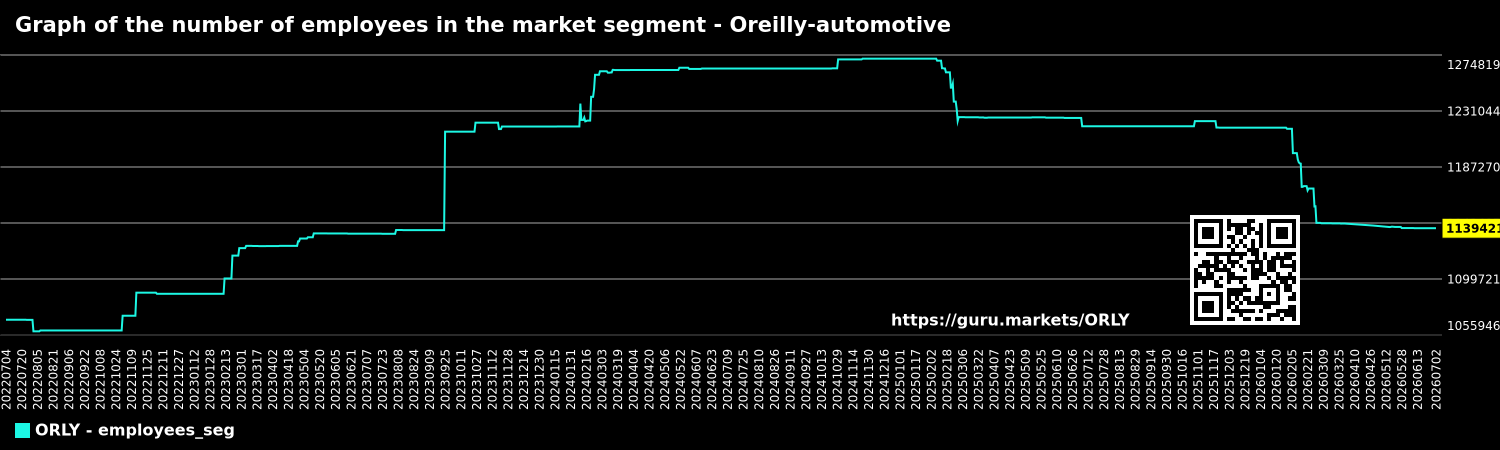Click the 20220704 x-axis date label

7,378
